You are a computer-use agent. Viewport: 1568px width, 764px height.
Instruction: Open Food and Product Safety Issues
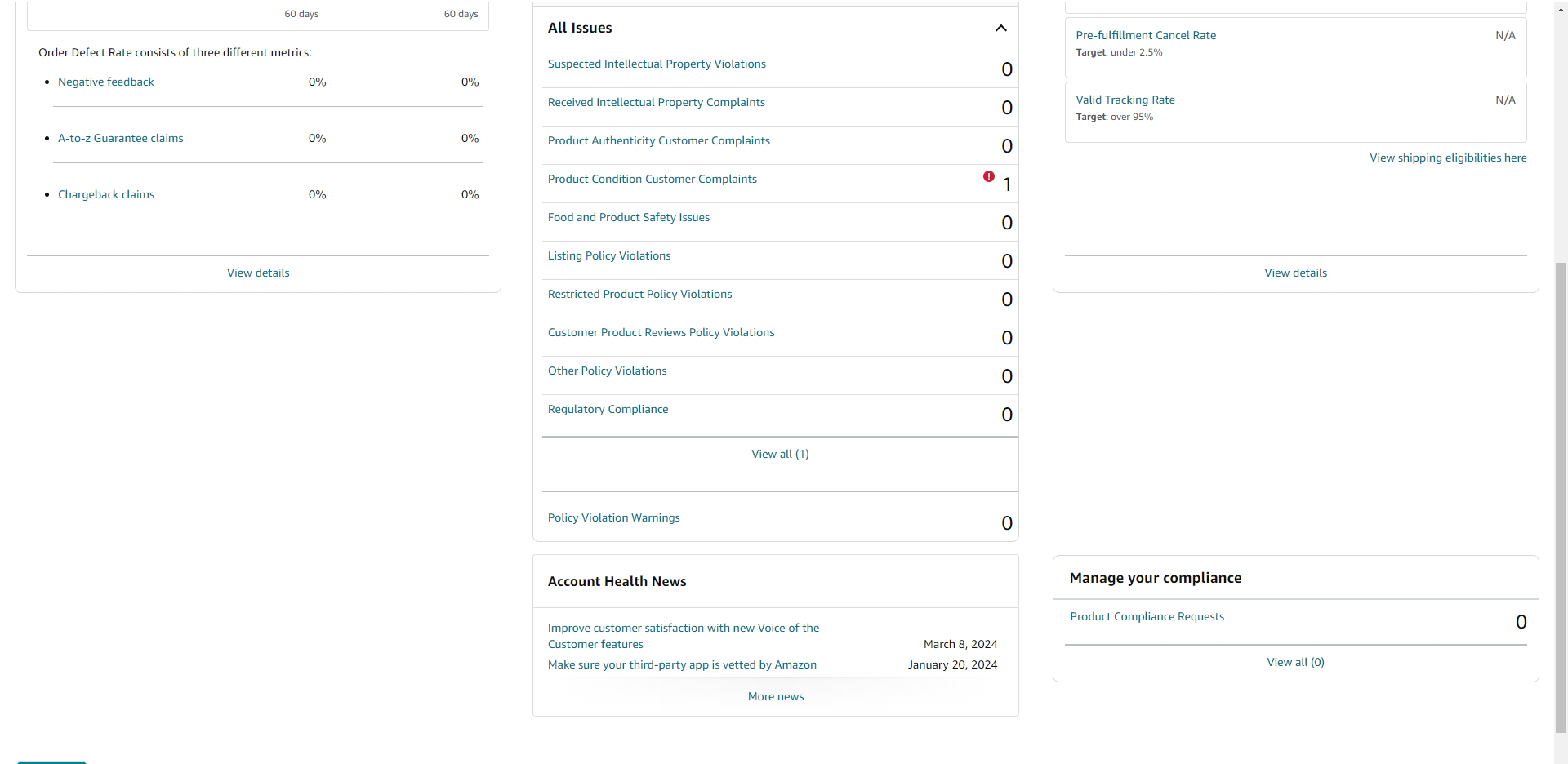tap(629, 217)
